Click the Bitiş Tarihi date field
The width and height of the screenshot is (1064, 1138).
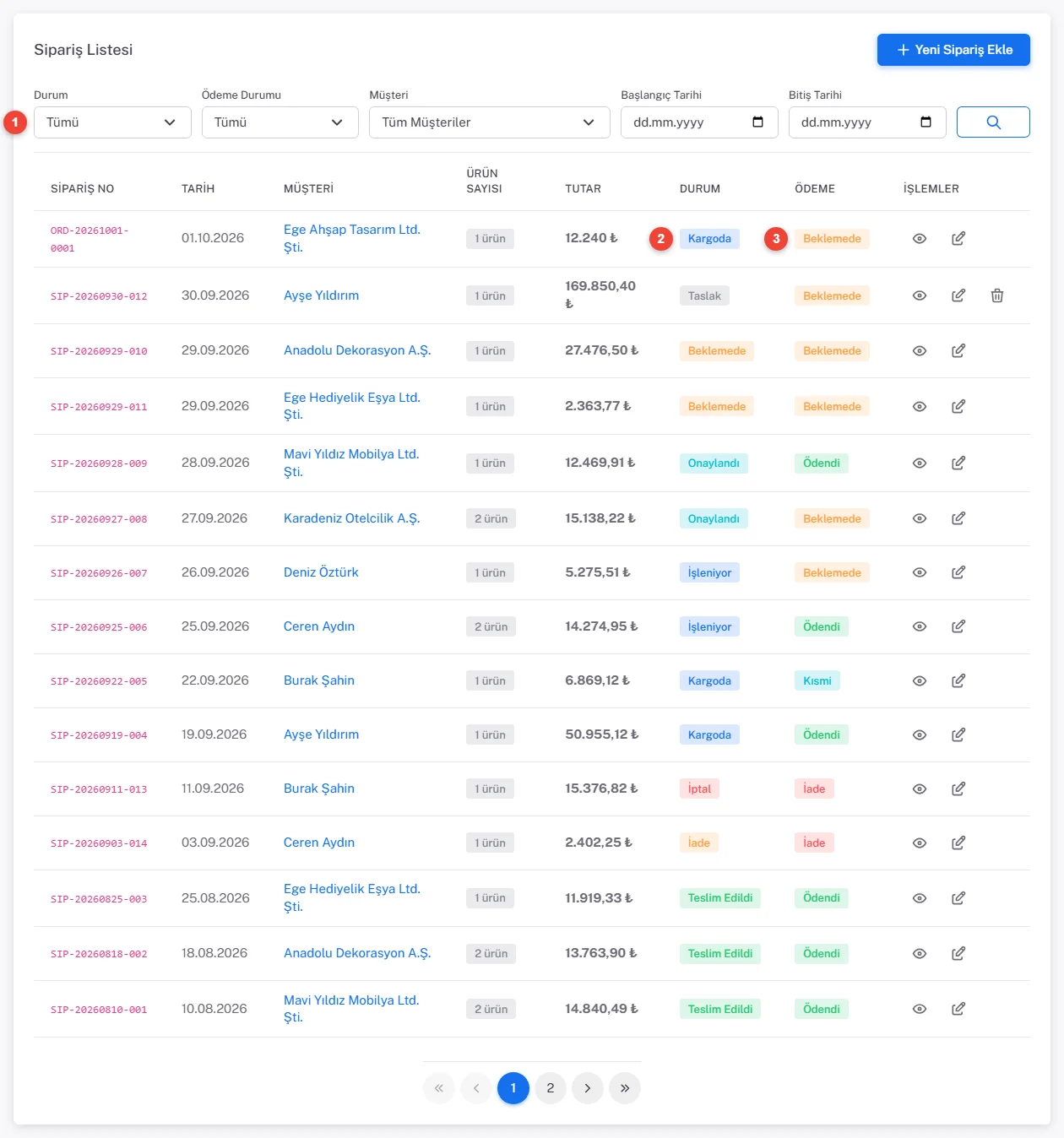click(x=867, y=122)
